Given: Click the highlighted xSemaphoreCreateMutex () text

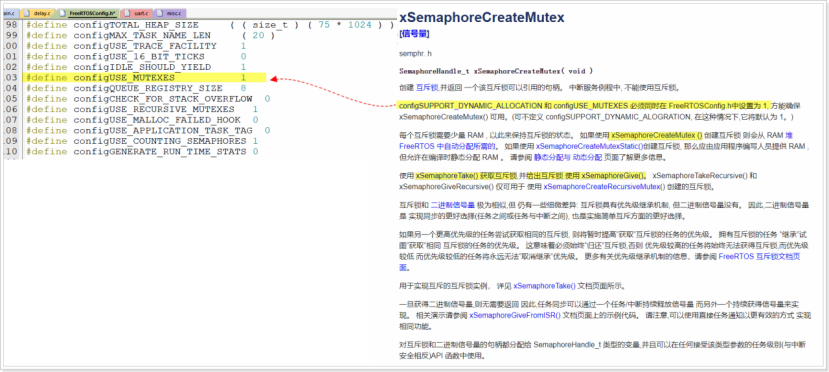Looking at the screenshot, I should coord(657,135).
